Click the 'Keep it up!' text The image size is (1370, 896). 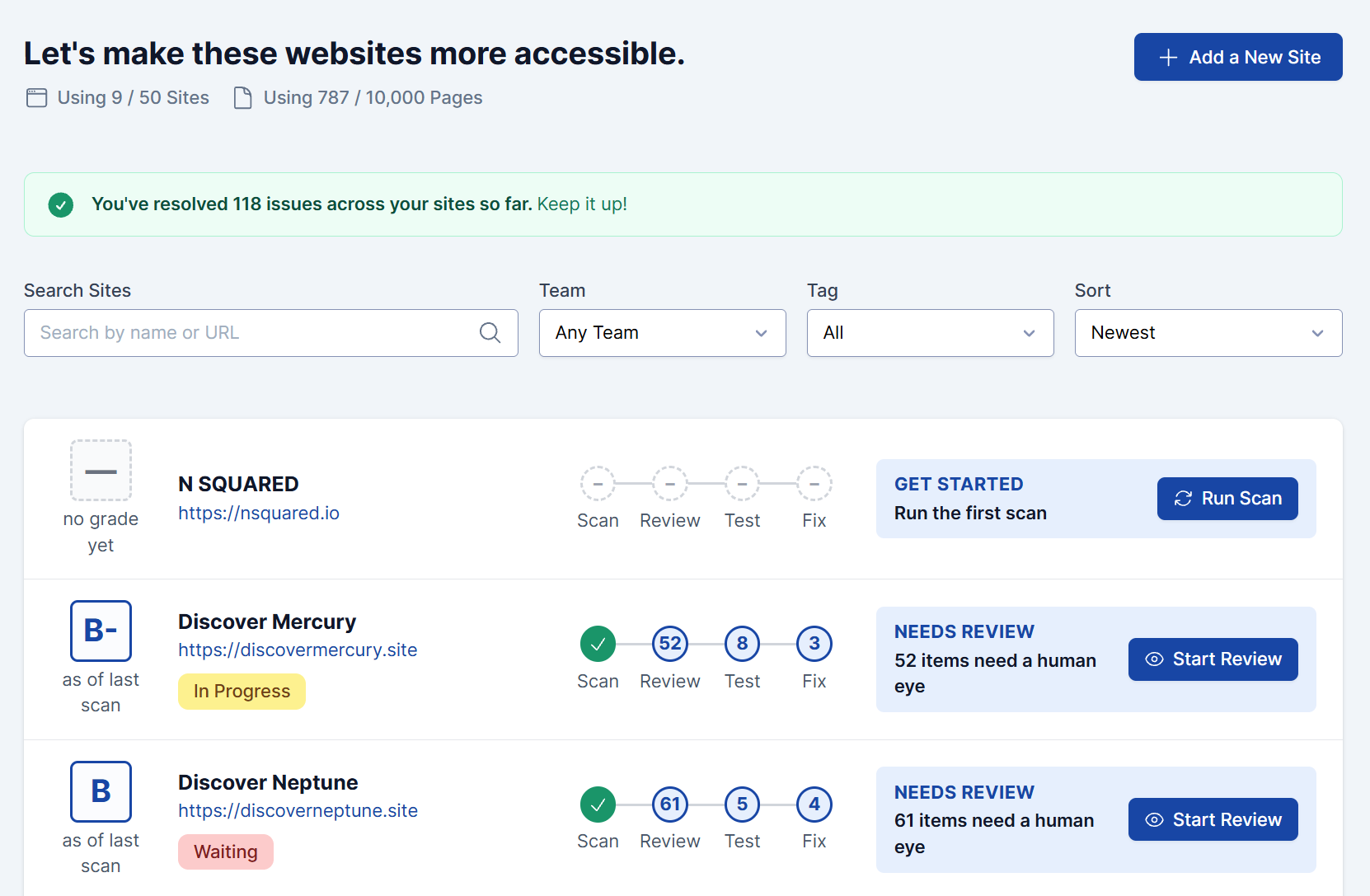[x=582, y=204]
